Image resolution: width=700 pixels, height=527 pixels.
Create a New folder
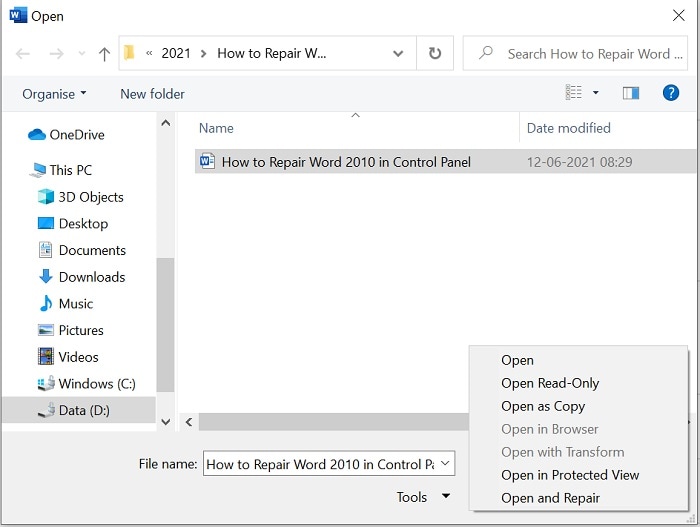(x=152, y=94)
